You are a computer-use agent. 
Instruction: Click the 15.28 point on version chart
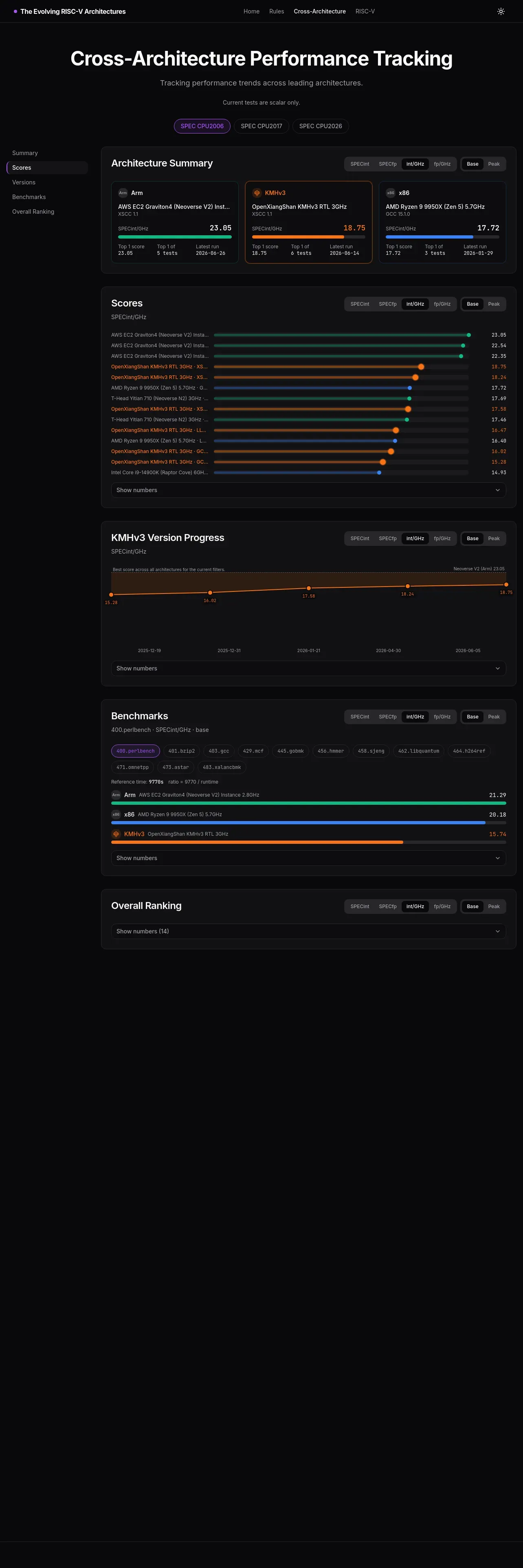click(x=112, y=595)
